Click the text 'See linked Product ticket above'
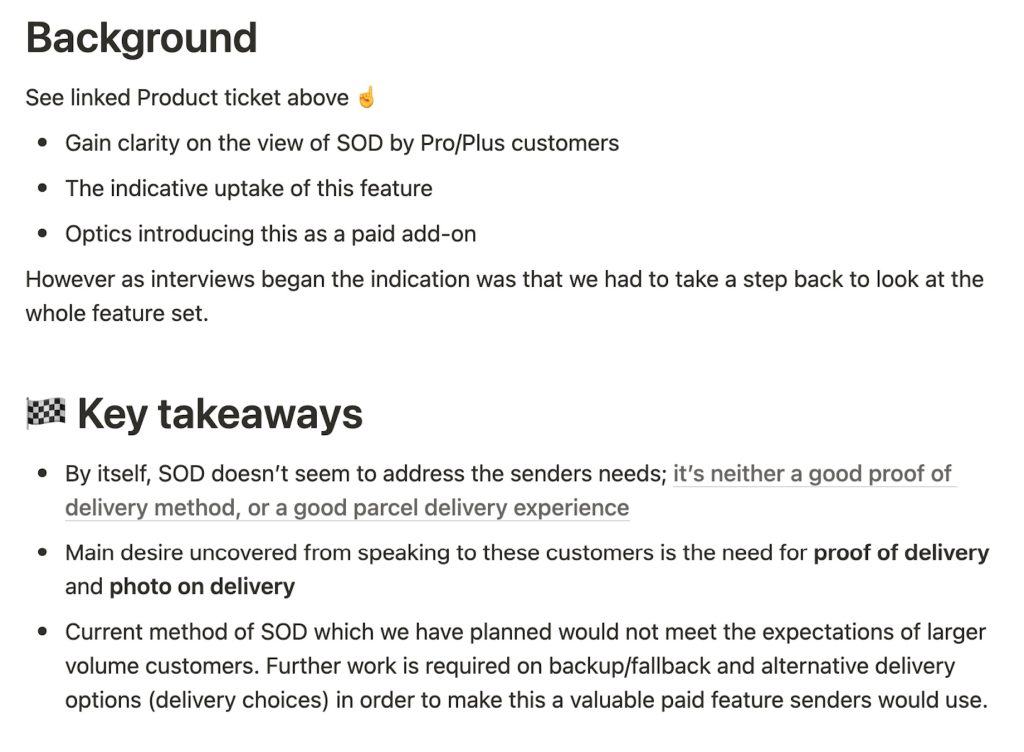 click(x=187, y=97)
